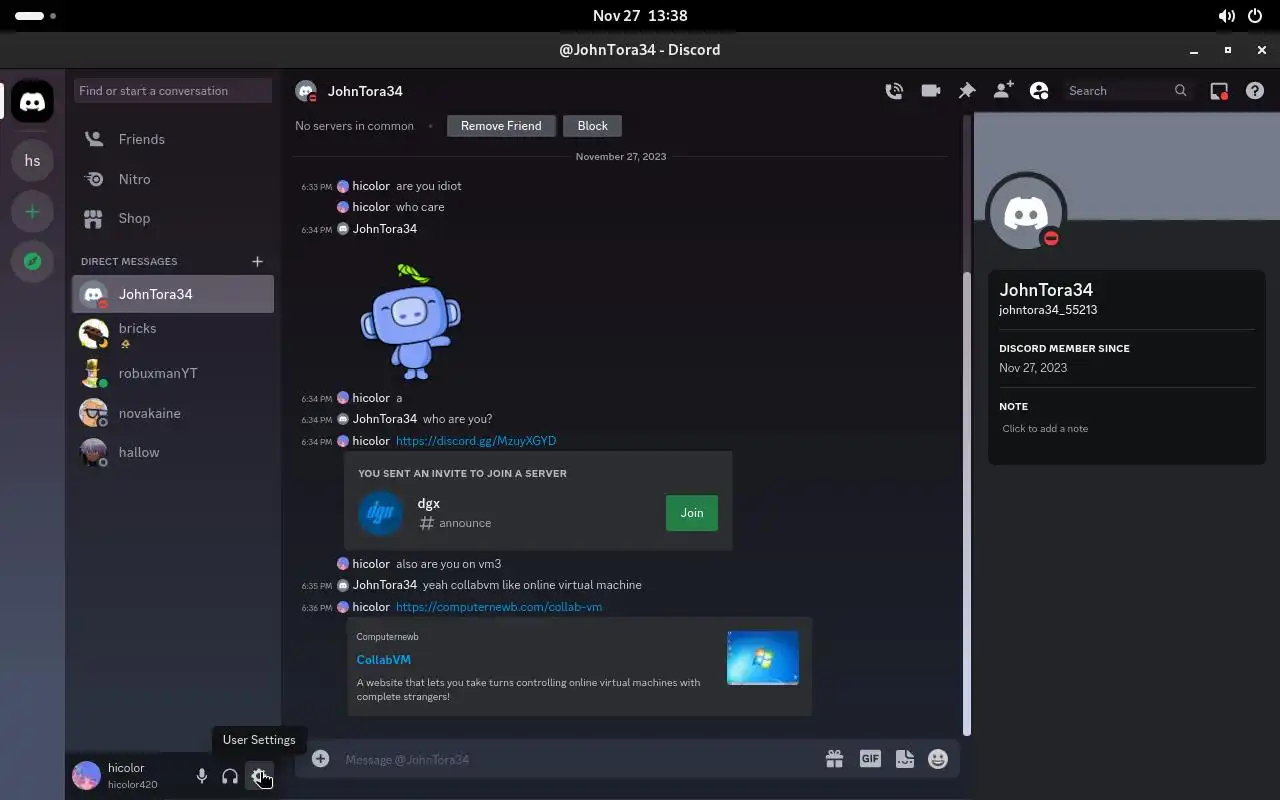Screen dimensions: 1280x800
Task: Open Nitro page
Action: (173, 179)
